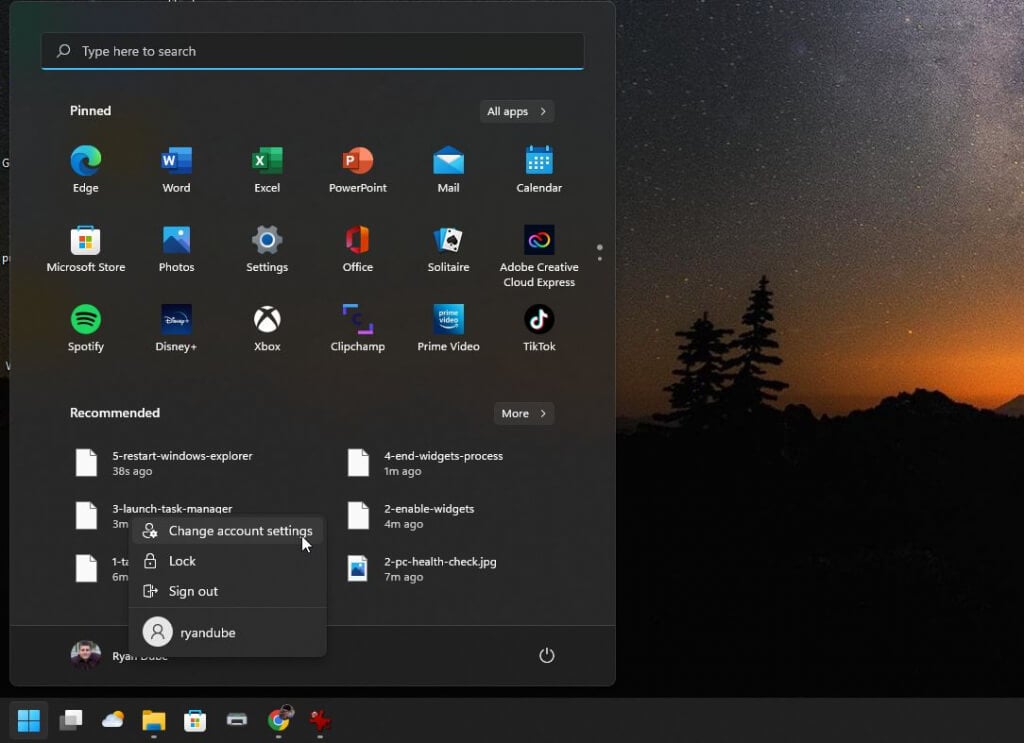Expand More recommended items

[x=524, y=414]
